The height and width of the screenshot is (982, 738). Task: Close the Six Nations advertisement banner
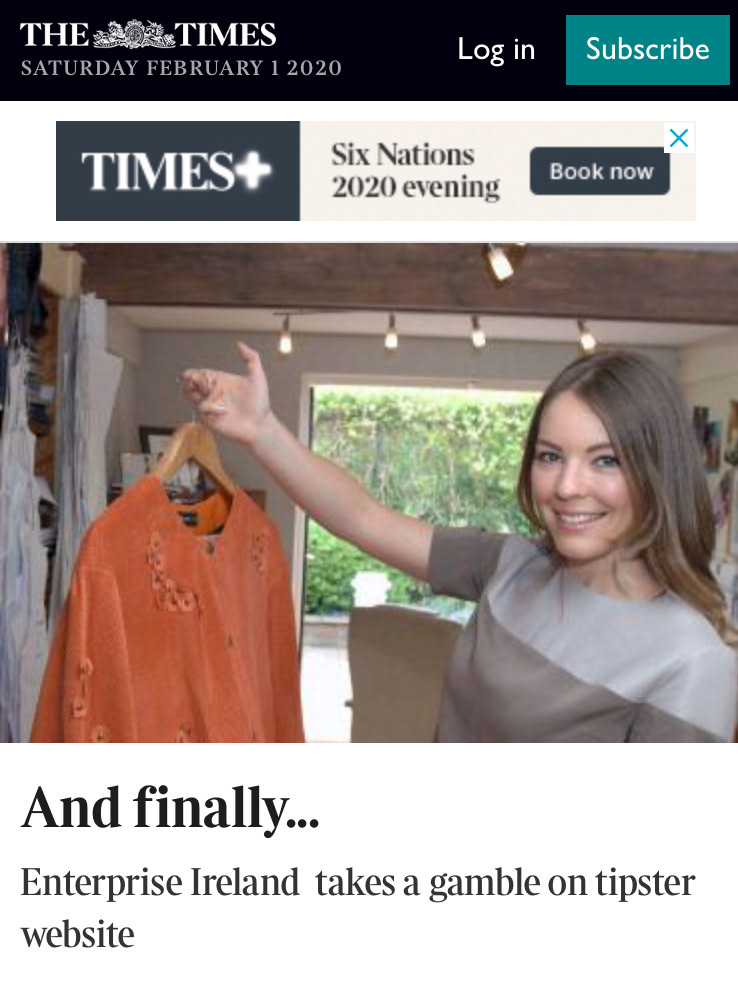[679, 138]
